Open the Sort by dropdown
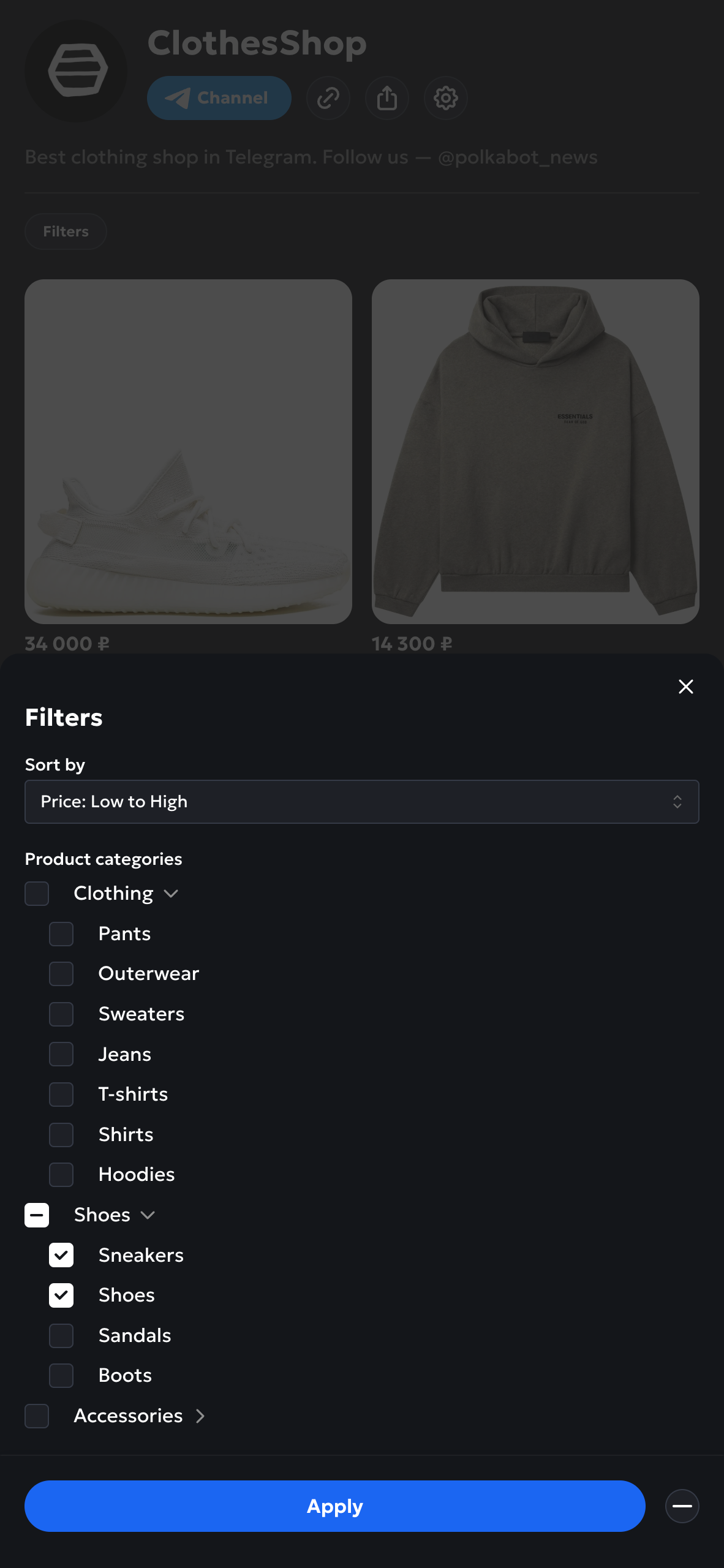724x1568 pixels. 361,802
